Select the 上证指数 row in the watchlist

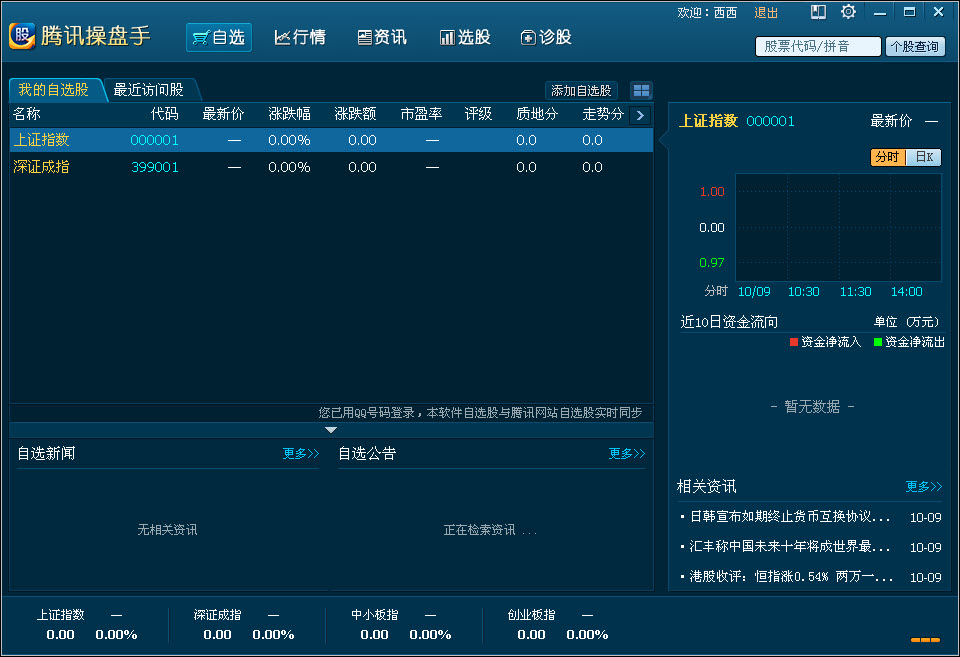[331, 140]
